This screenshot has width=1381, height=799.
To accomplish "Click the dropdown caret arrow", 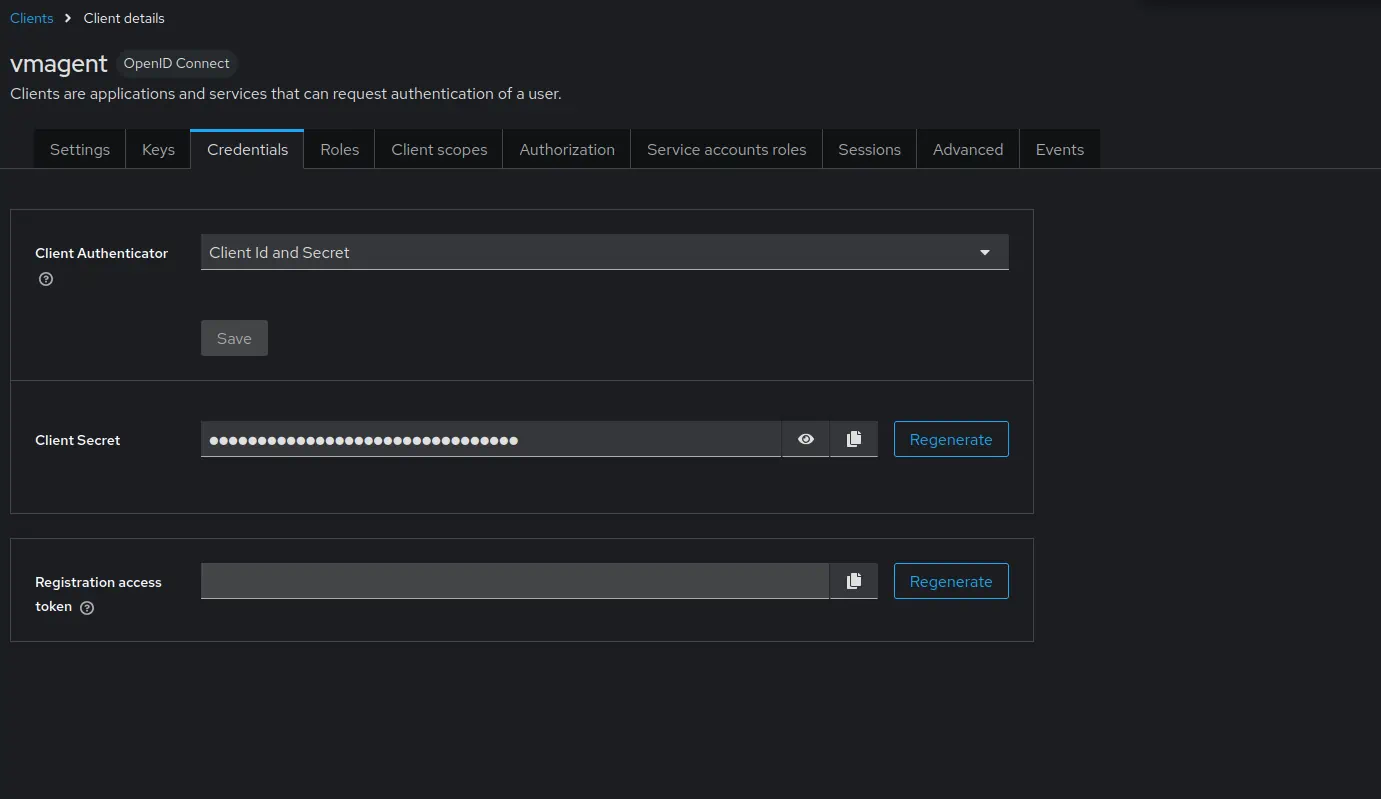I will (984, 252).
